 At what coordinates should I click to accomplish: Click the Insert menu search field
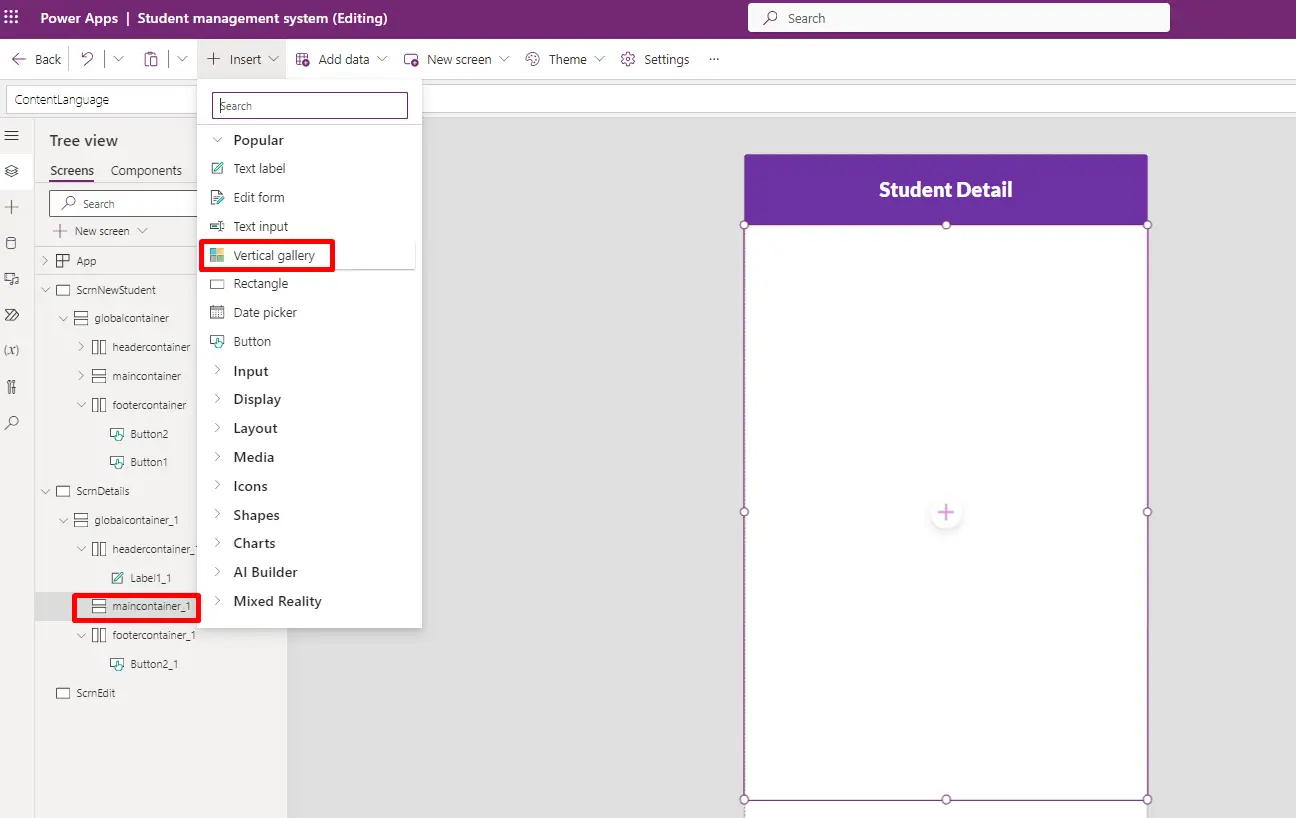310,106
